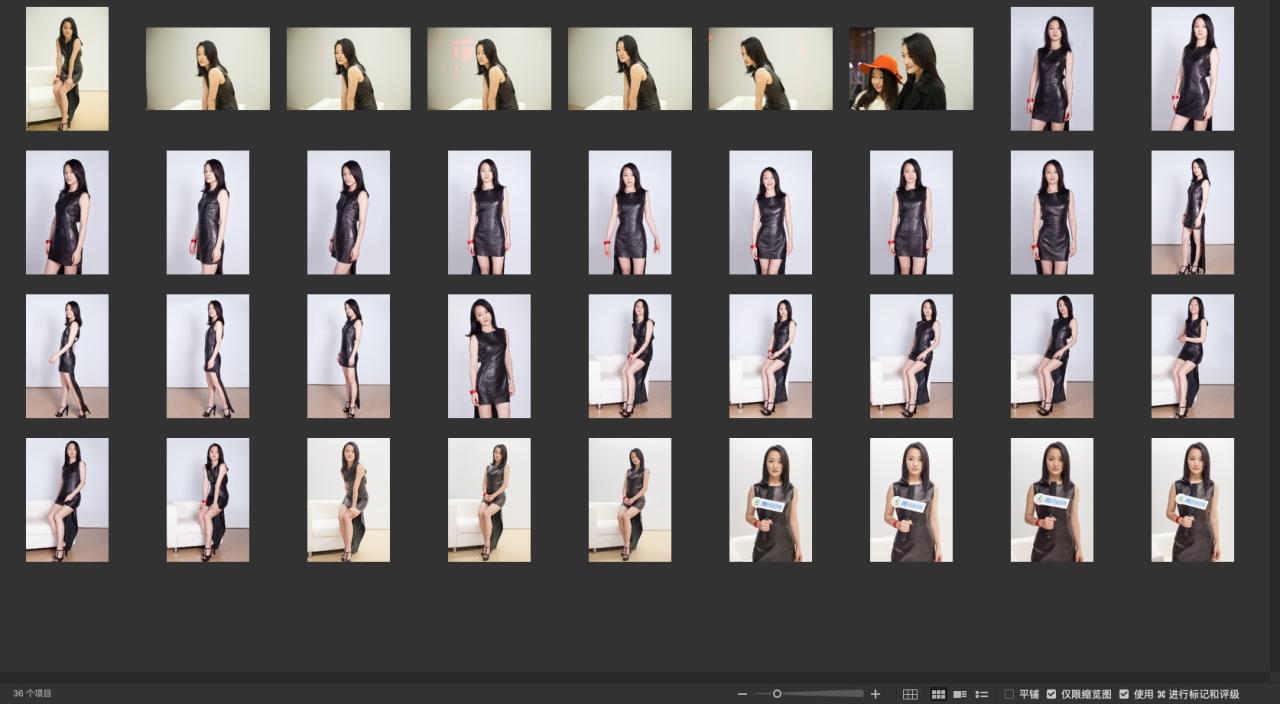Select last thumbnail in top row
This screenshot has height=704, width=1280.
coord(1192,68)
